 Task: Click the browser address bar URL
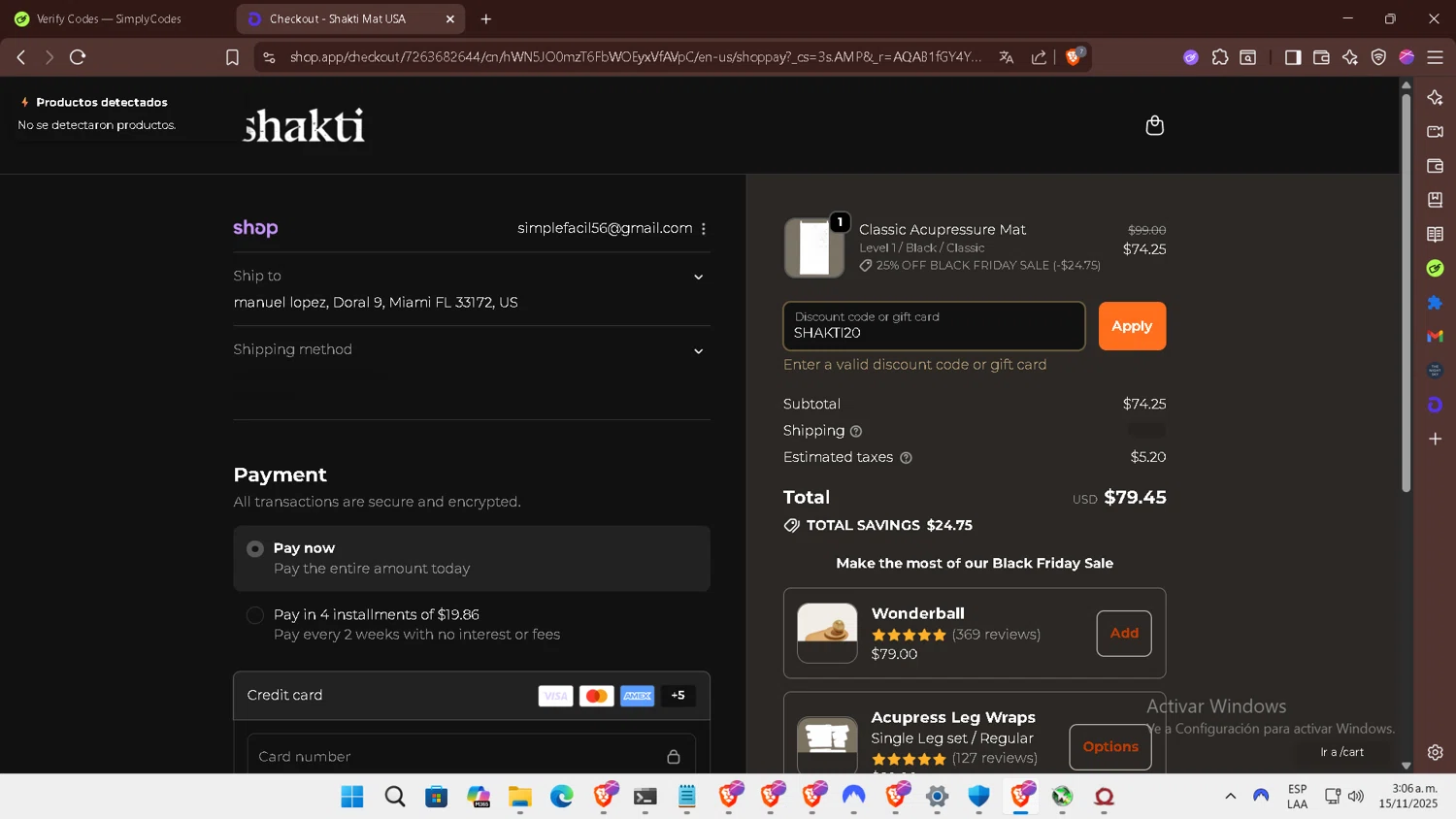(635, 57)
